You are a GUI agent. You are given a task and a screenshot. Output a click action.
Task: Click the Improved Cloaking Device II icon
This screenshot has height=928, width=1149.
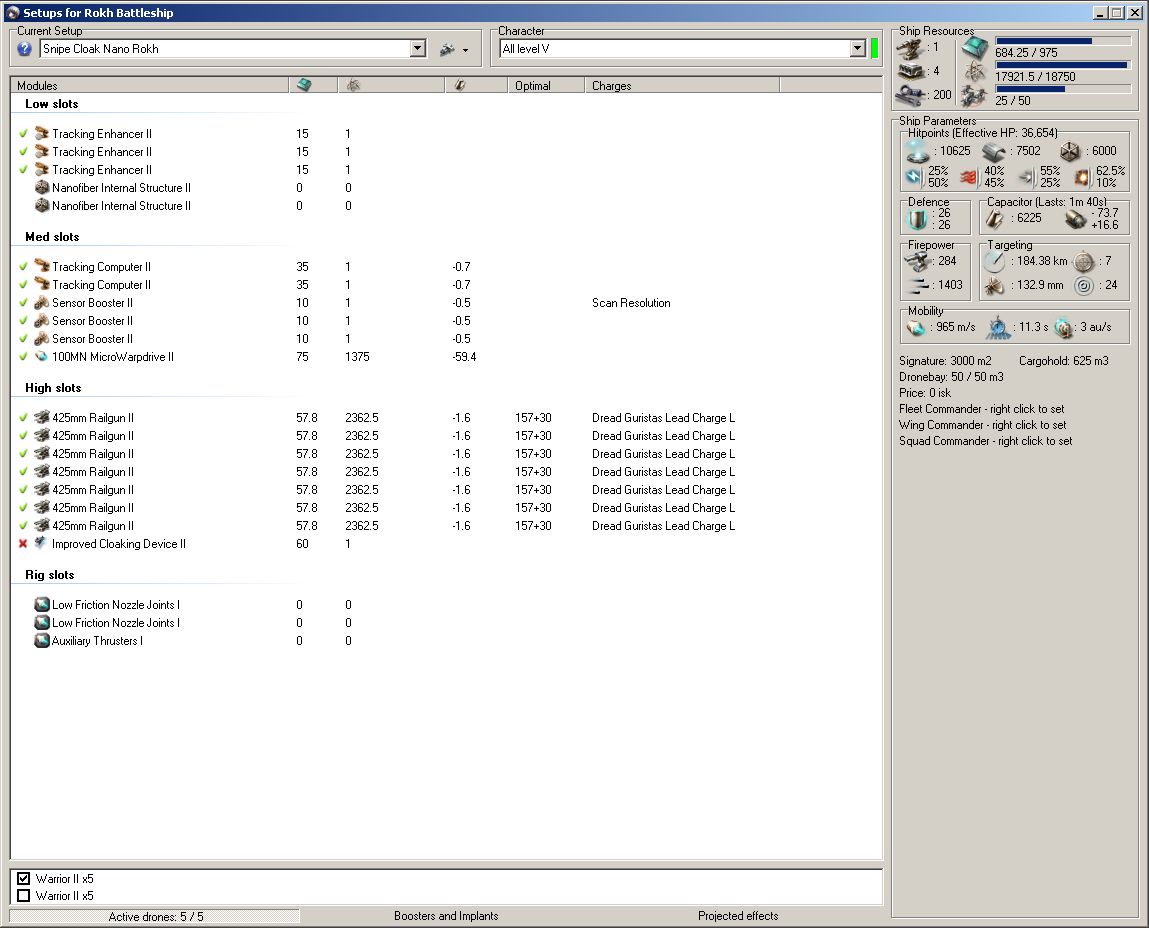point(42,543)
